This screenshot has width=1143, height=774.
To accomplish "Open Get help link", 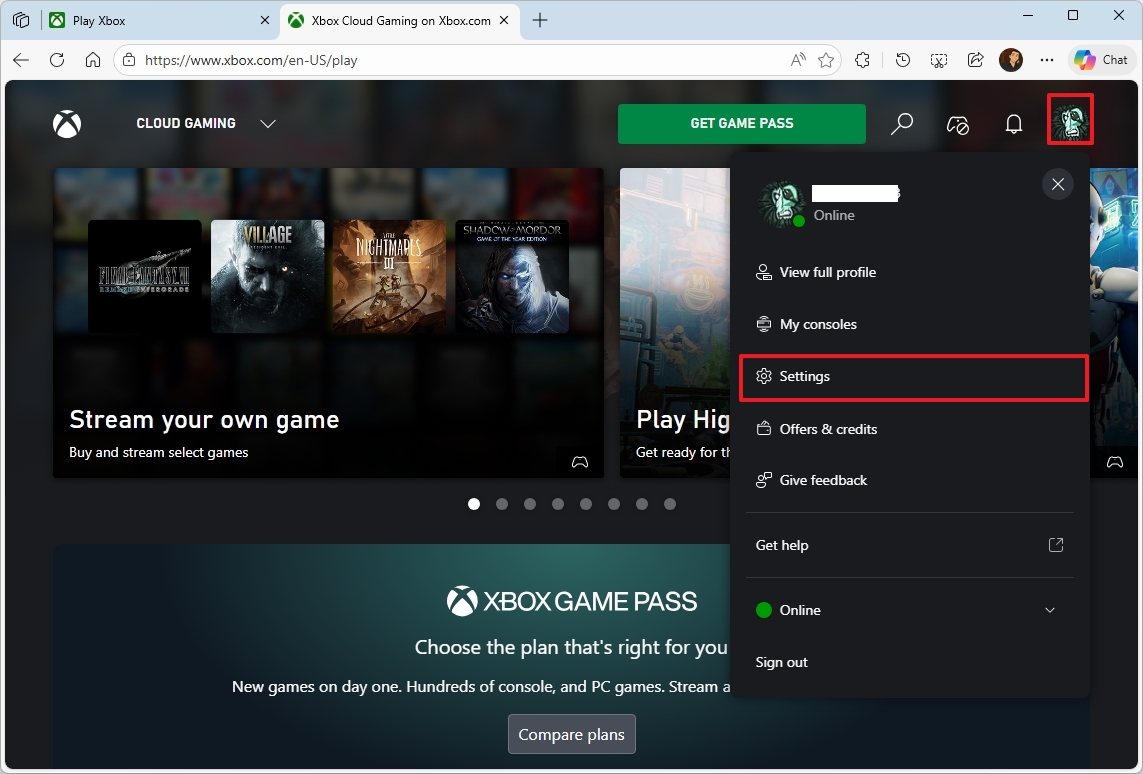I will [910, 545].
